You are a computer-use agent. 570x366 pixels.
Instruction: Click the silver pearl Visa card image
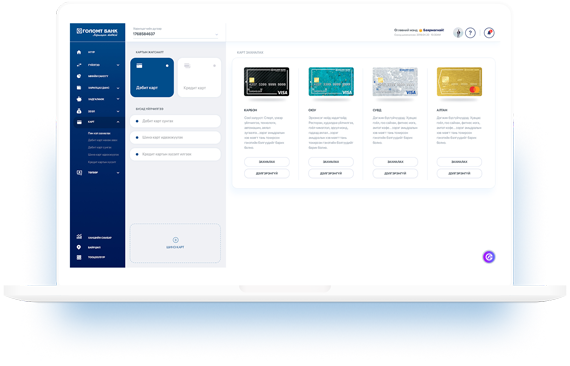point(395,82)
